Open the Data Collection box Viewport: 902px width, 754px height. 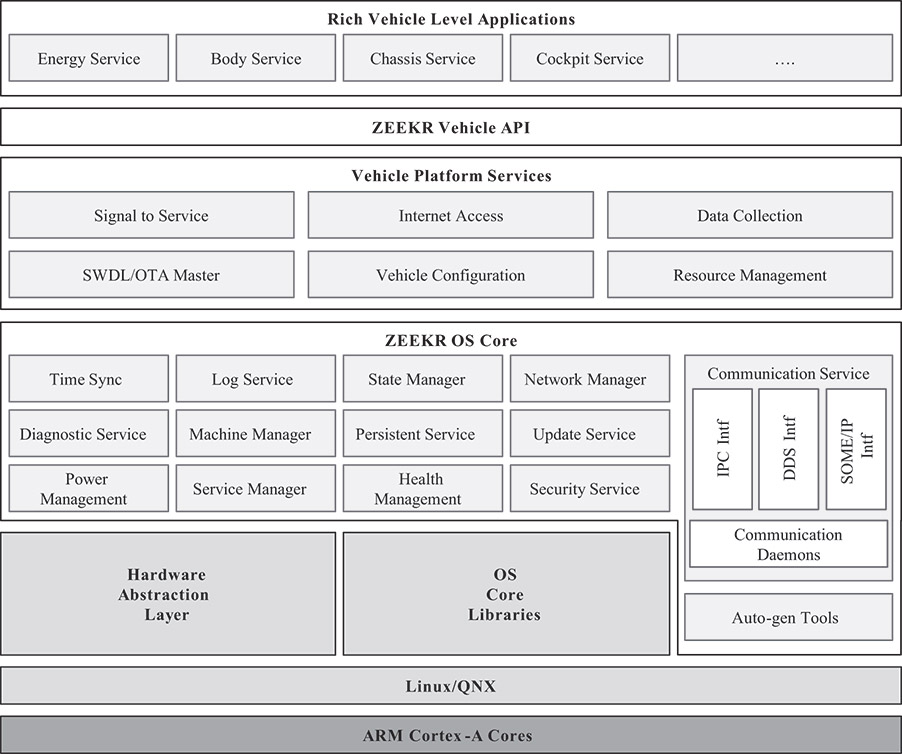[x=749, y=215]
